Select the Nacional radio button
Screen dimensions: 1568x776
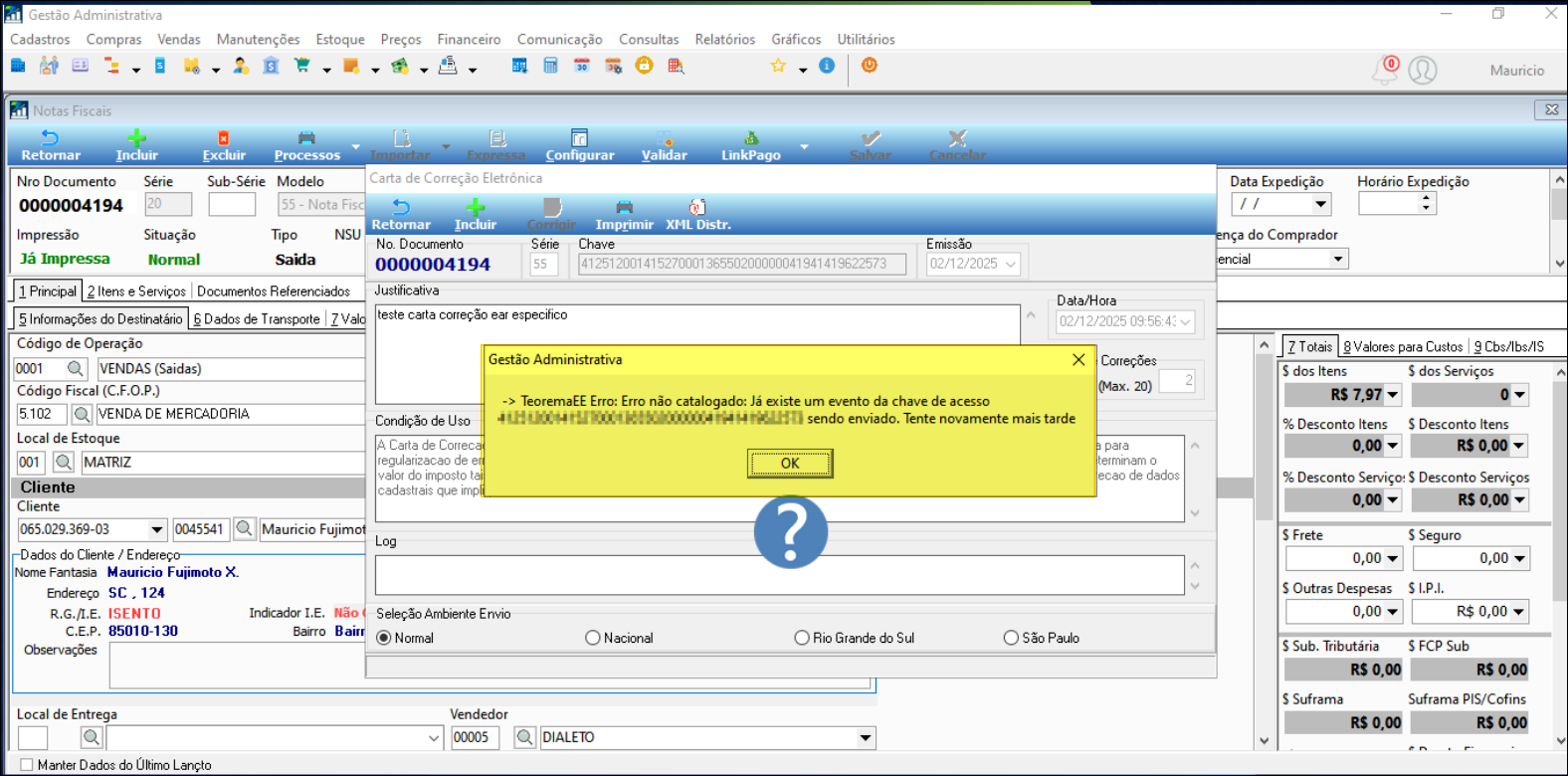coord(593,638)
